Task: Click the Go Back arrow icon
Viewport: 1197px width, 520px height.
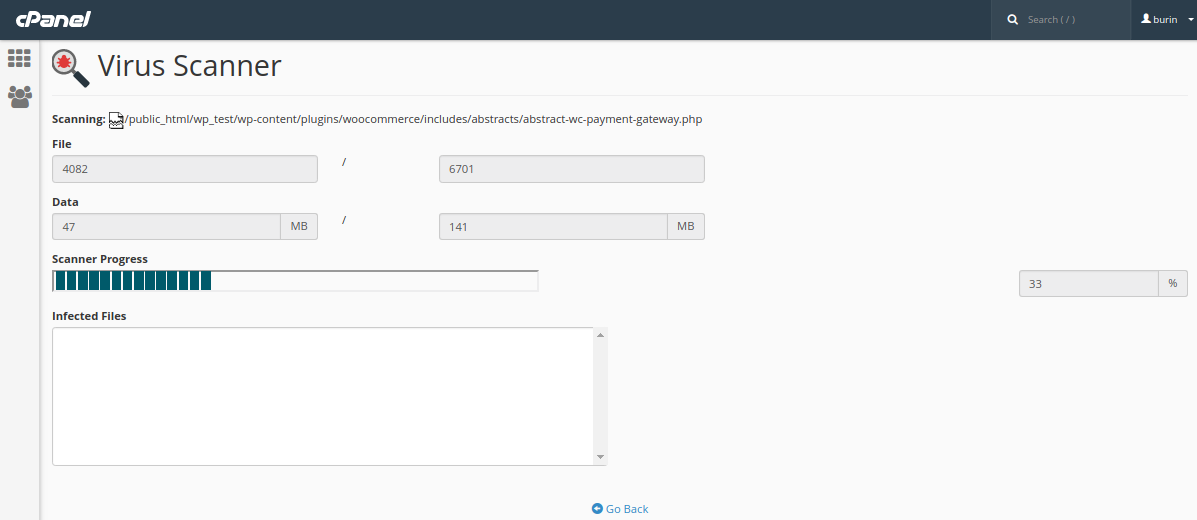Action: click(x=597, y=509)
